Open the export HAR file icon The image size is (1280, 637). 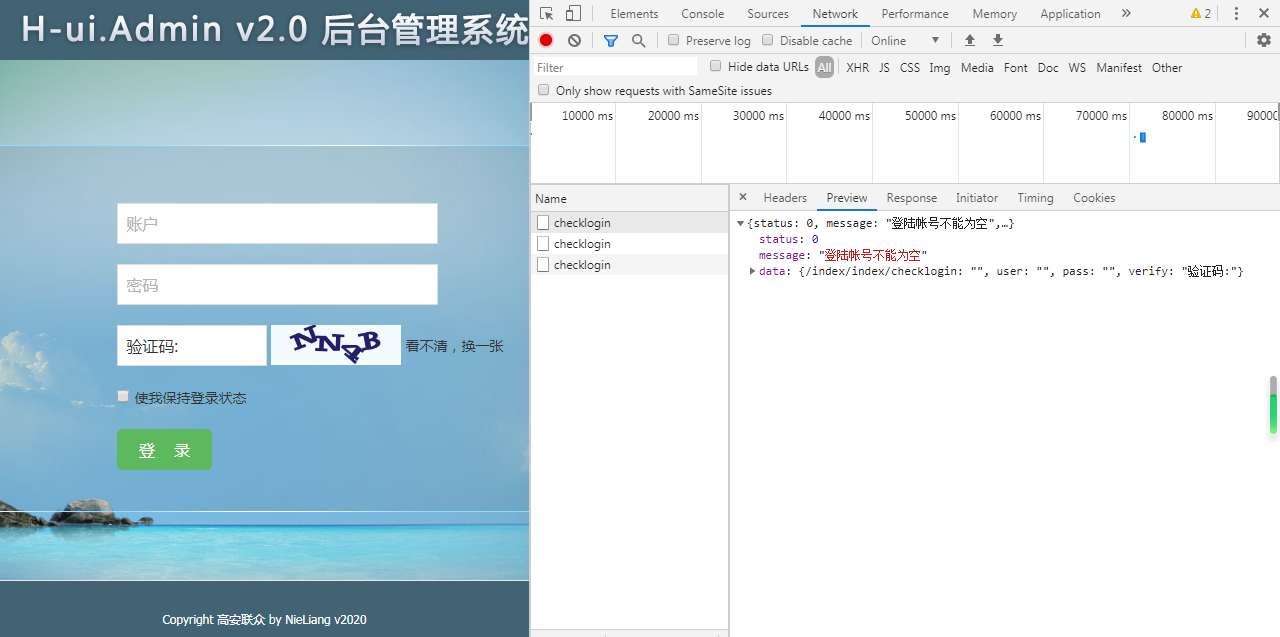tap(997, 40)
